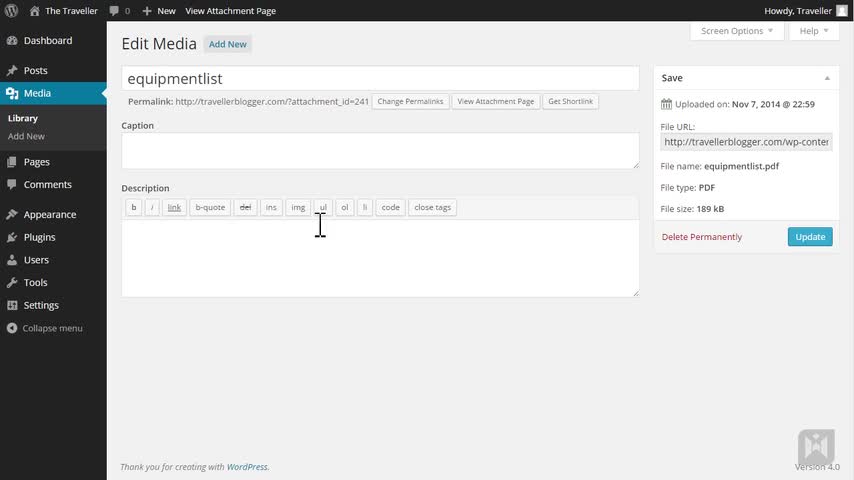
Task: Click the WordPress logo icon
Action: 11,10
